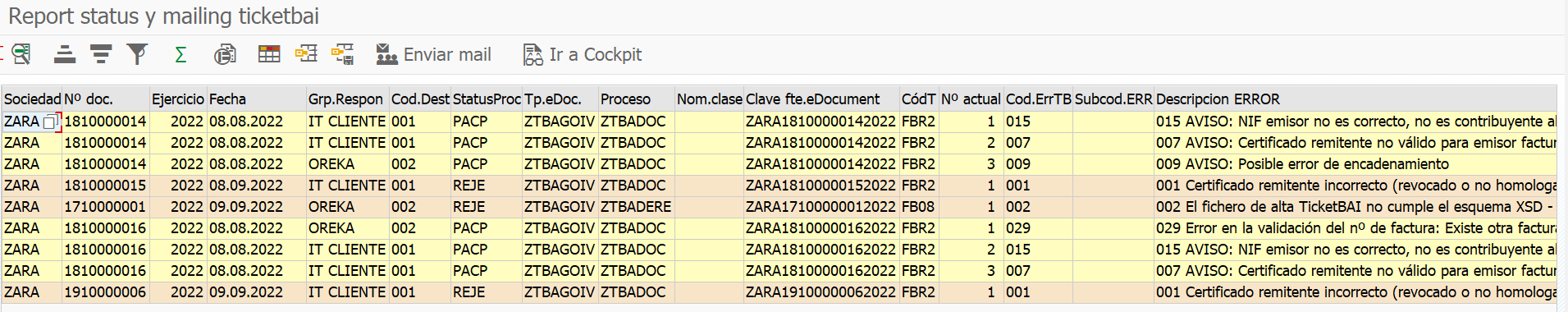Sort the list in descending order
Viewport: 1568px width, 312px height.
coord(101,54)
